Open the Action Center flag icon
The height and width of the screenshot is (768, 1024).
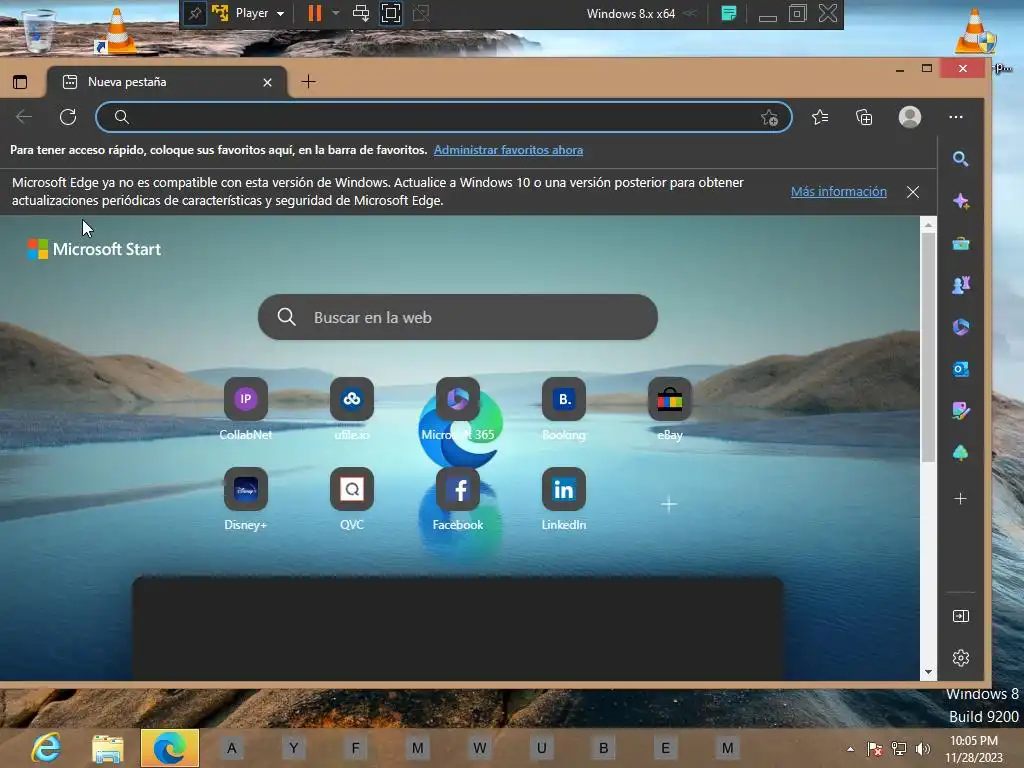coord(874,749)
